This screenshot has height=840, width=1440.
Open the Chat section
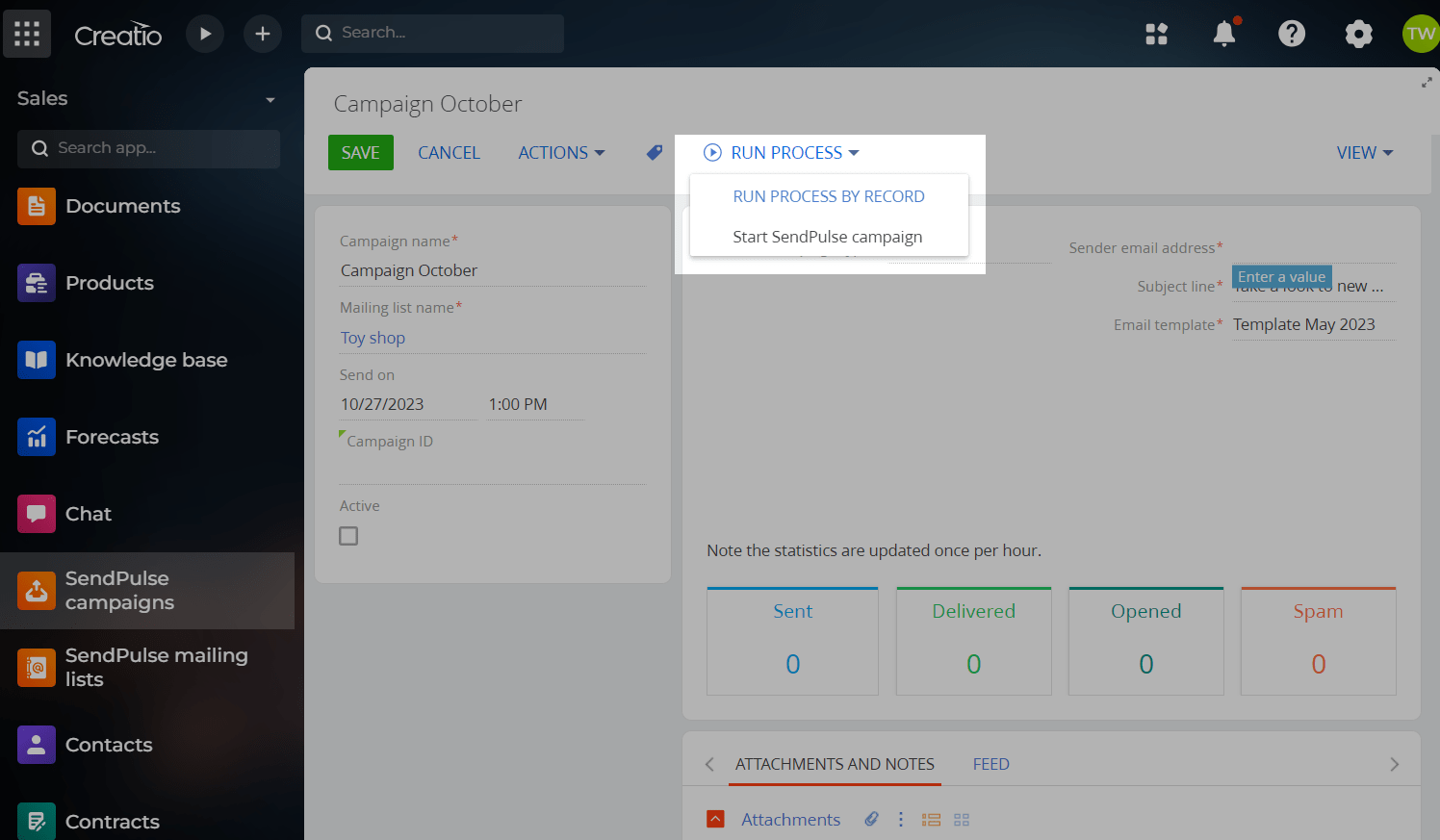(x=147, y=514)
